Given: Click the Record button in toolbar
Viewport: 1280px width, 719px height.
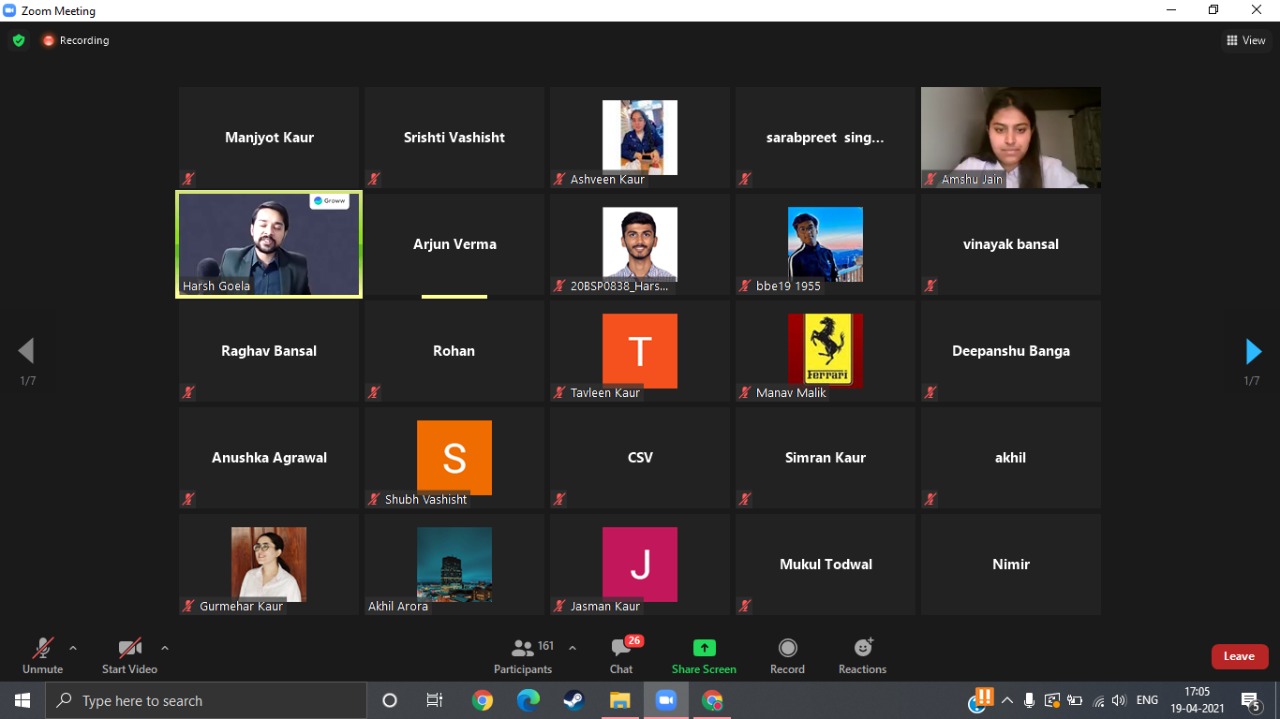Looking at the screenshot, I should coord(787,656).
